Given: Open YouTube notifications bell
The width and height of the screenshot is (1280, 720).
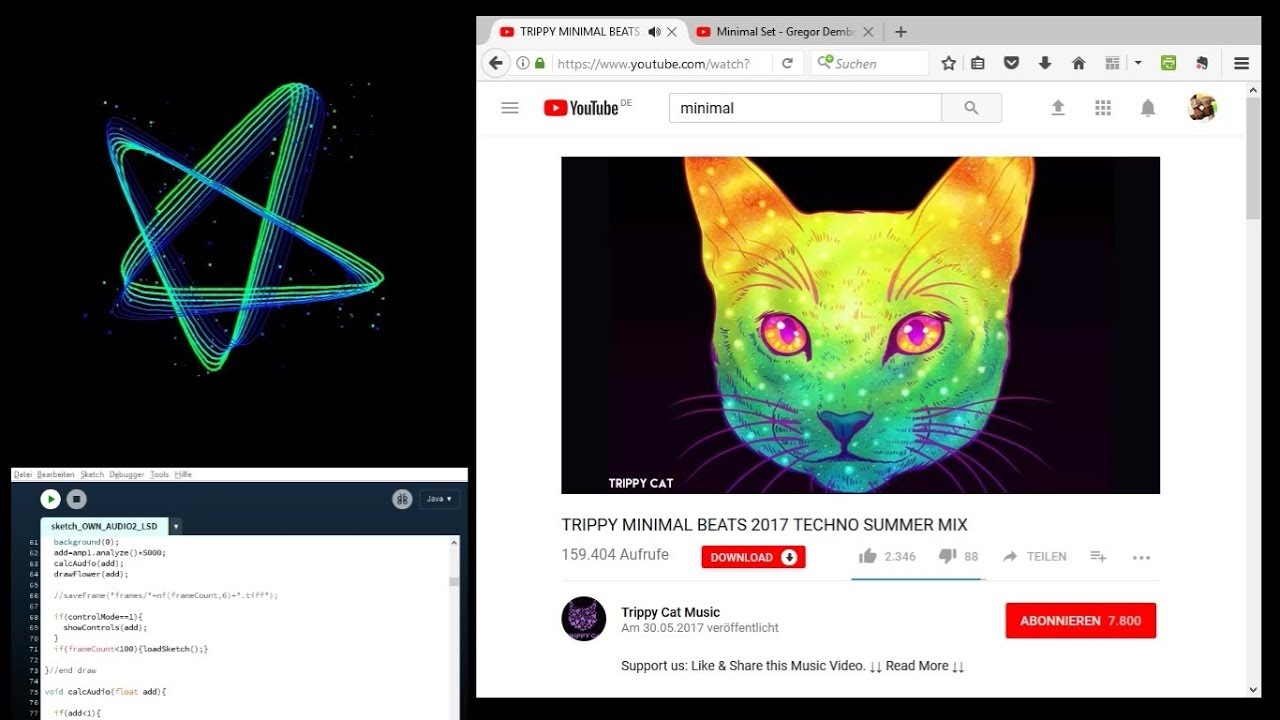Looking at the screenshot, I should (x=1148, y=108).
